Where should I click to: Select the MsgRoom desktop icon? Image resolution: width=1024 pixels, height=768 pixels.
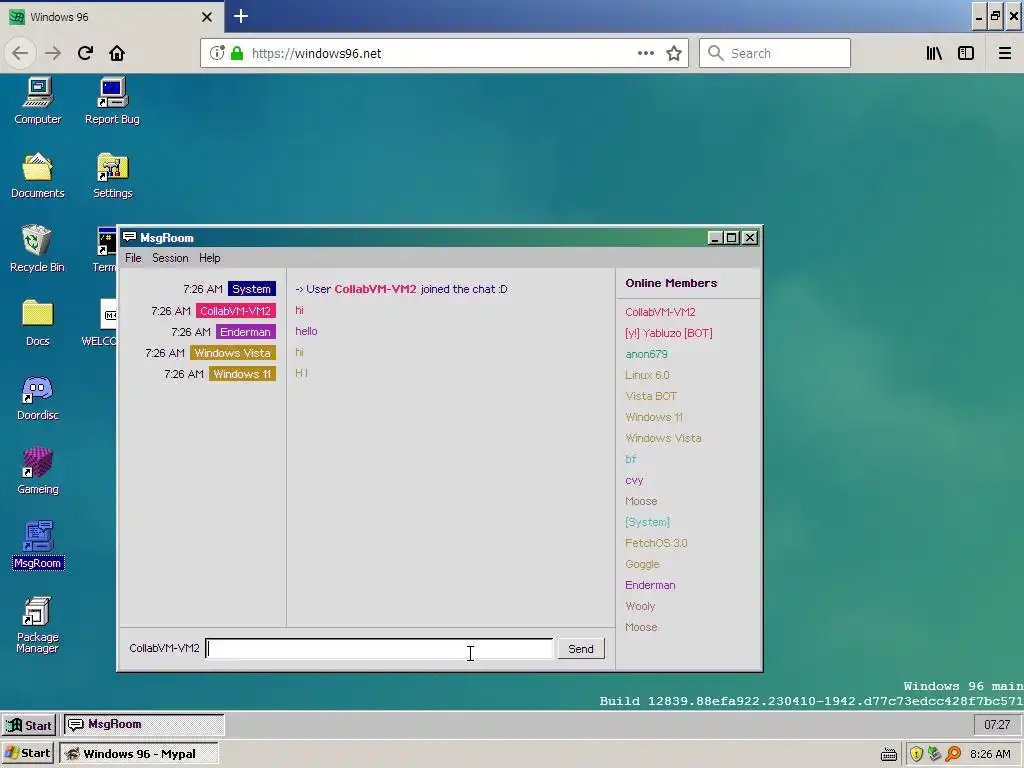click(38, 545)
